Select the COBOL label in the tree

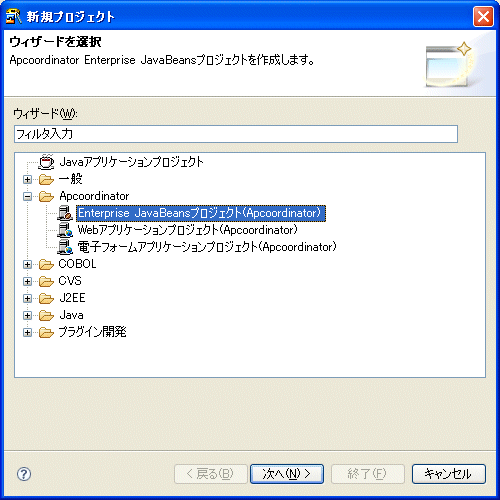pos(77,264)
